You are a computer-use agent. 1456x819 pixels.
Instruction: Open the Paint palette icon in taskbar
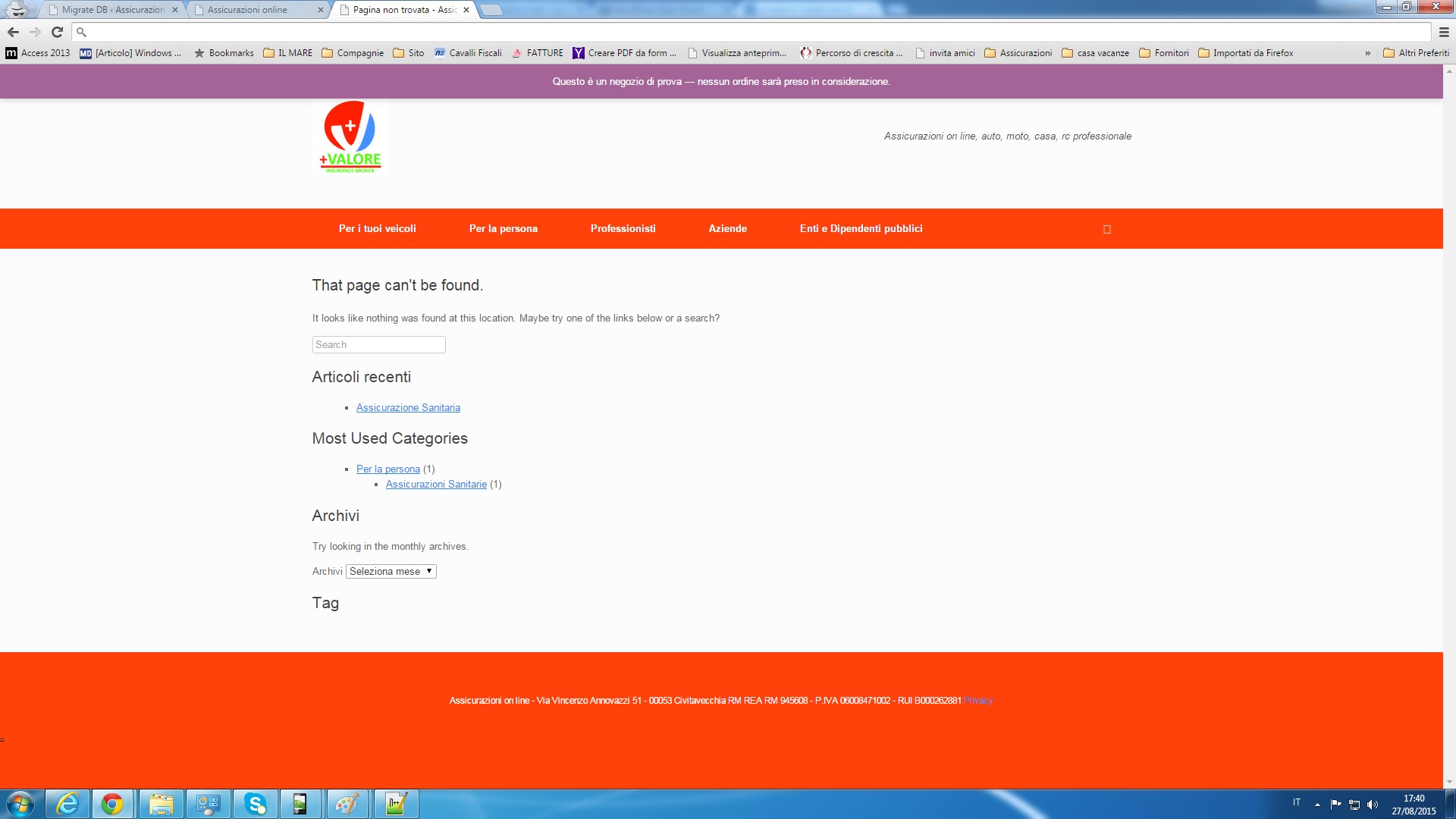pyautogui.click(x=347, y=804)
